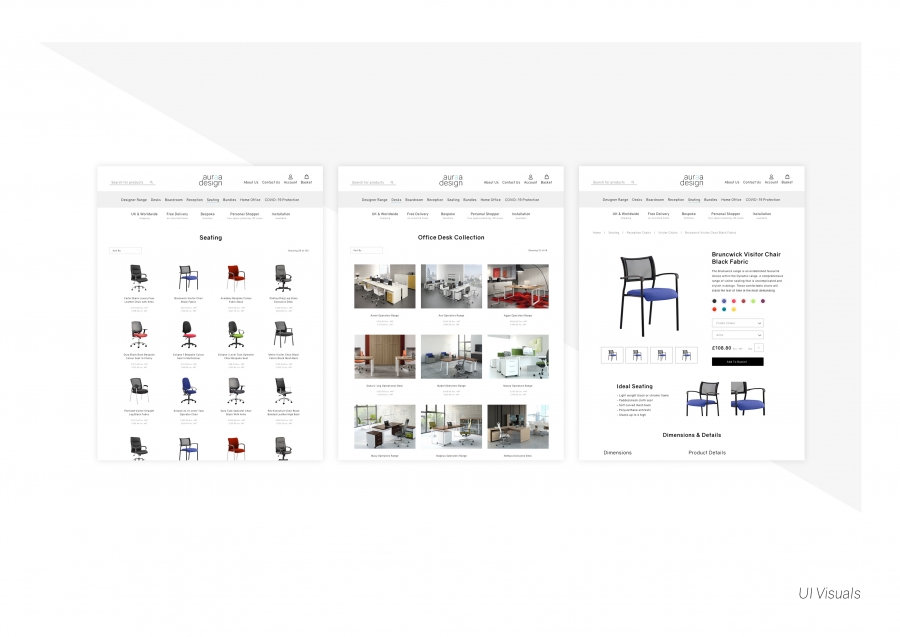The height and width of the screenshot is (637, 900).
Task: Select Boardroom in the Office Desk Collection navigation
Action: (x=414, y=200)
